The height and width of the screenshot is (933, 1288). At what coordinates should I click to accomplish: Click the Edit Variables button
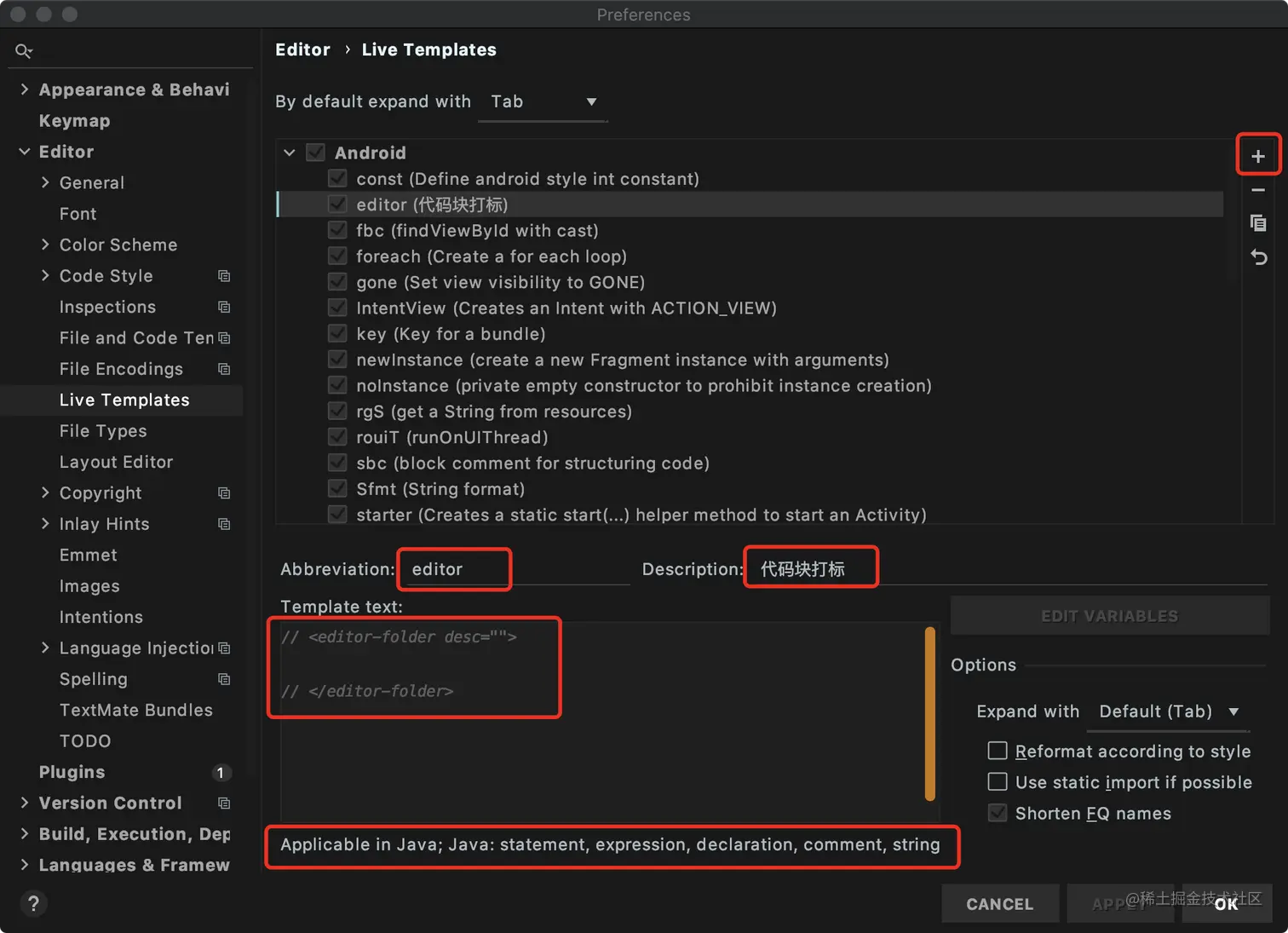1109,616
